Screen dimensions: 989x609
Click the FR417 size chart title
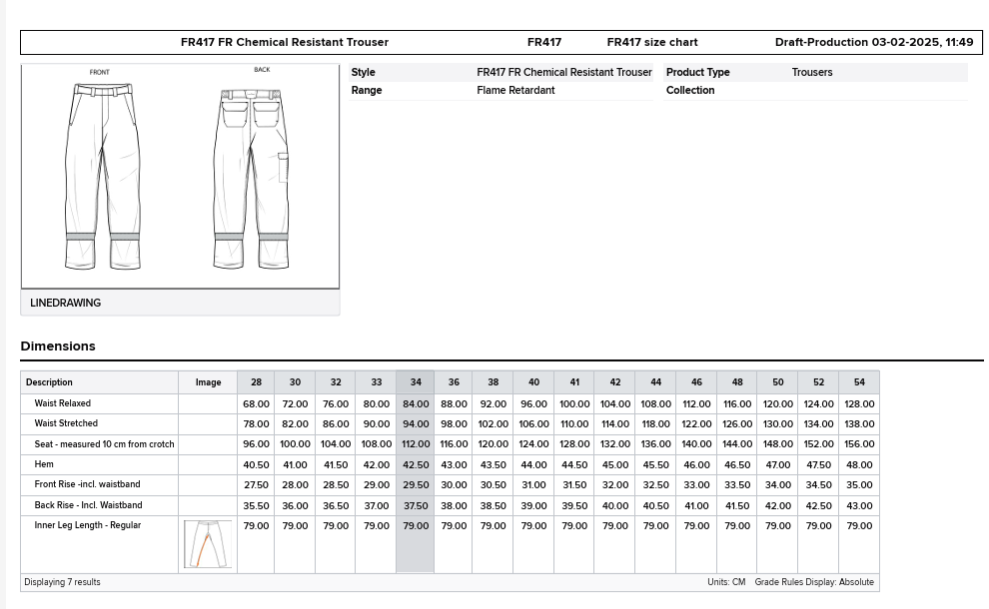pos(652,43)
